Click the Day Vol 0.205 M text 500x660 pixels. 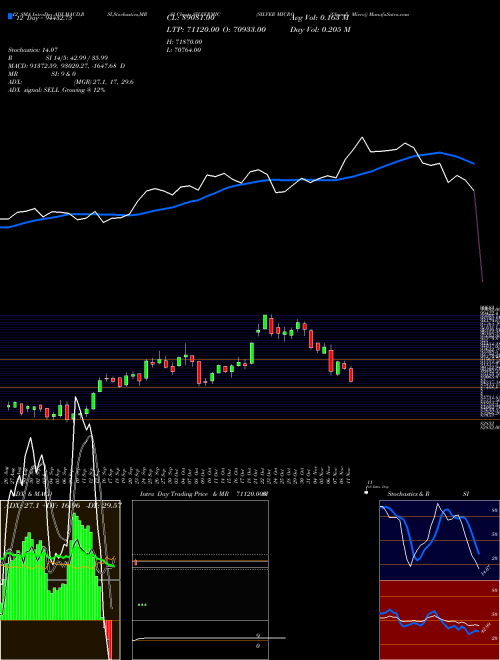tap(320, 29)
